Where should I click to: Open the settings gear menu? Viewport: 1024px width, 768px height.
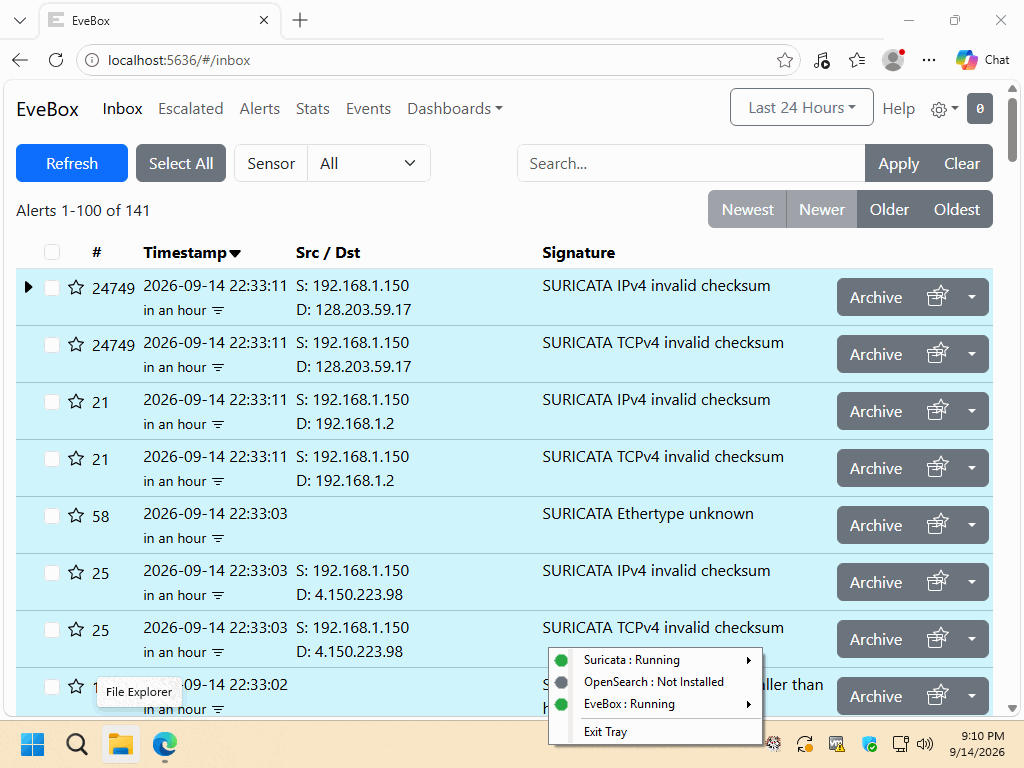point(944,109)
